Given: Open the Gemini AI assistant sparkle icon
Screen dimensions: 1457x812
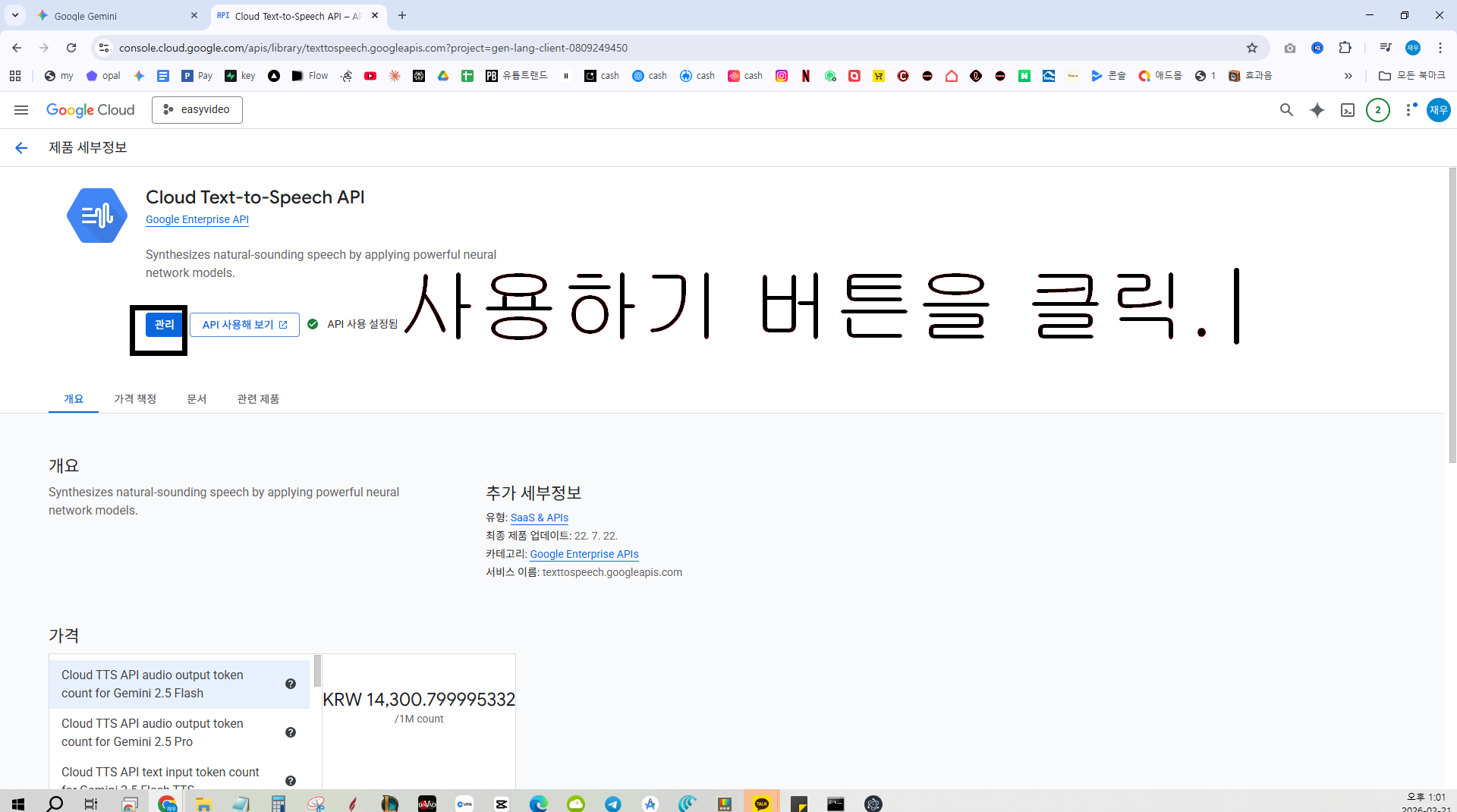Looking at the screenshot, I should pos(1317,110).
